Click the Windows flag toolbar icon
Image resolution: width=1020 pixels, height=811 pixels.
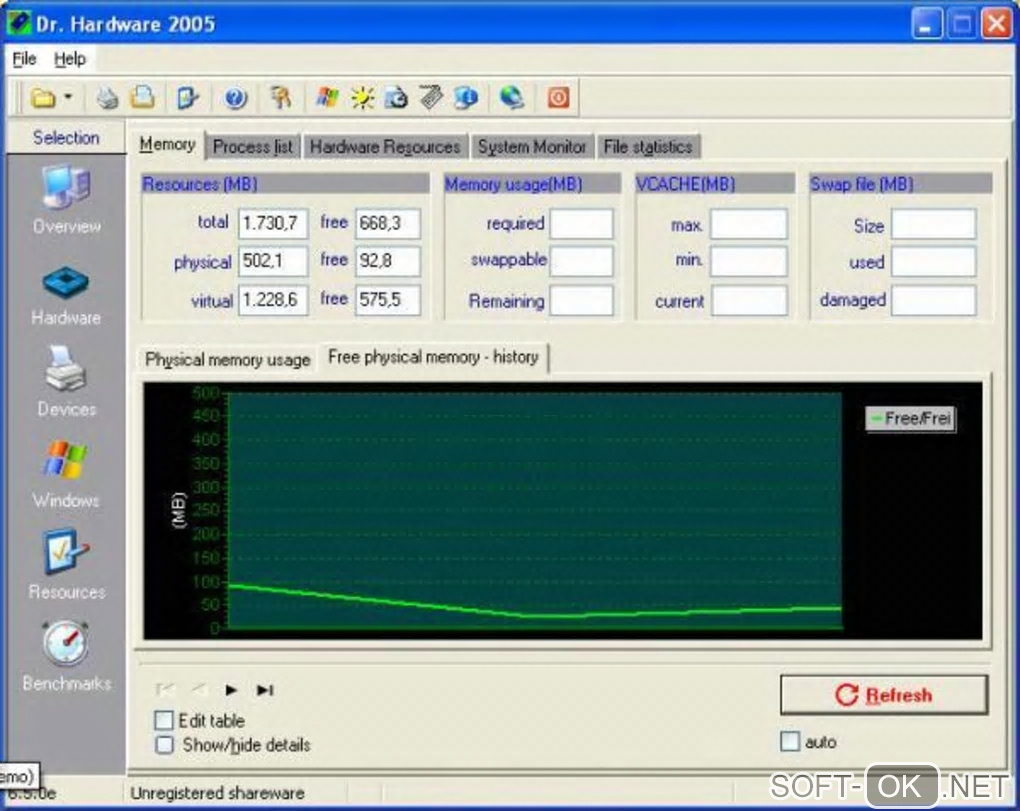[x=327, y=98]
